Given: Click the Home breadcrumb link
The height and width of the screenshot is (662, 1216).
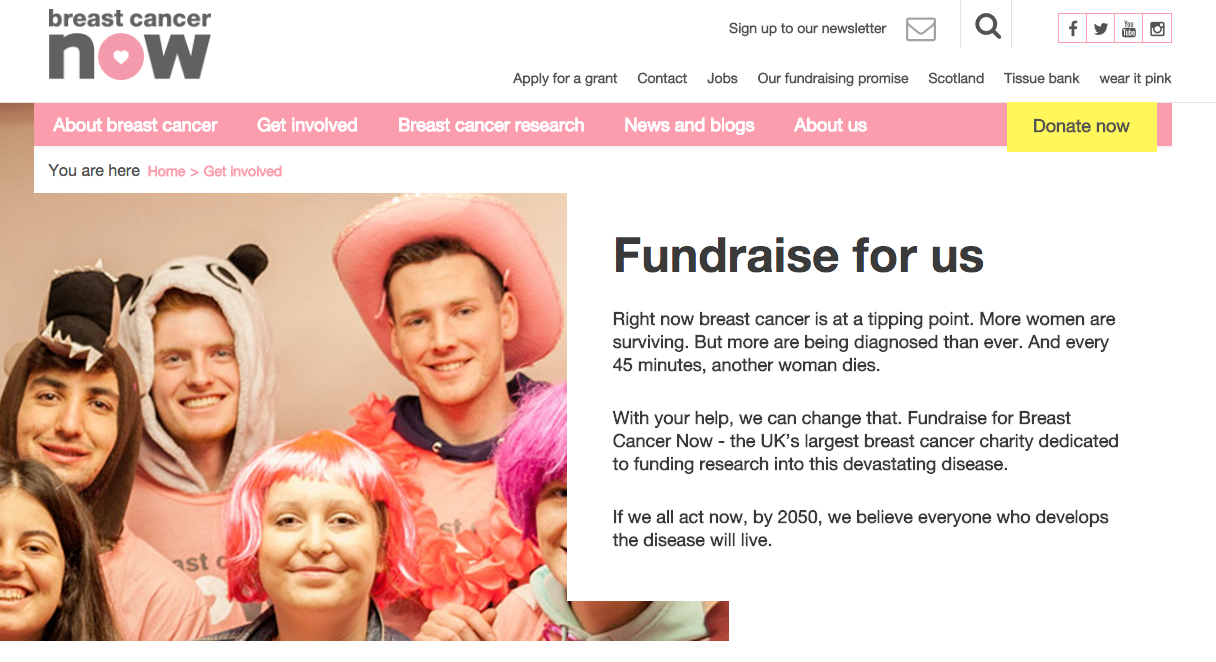Looking at the screenshot, I should click(166, 171).
